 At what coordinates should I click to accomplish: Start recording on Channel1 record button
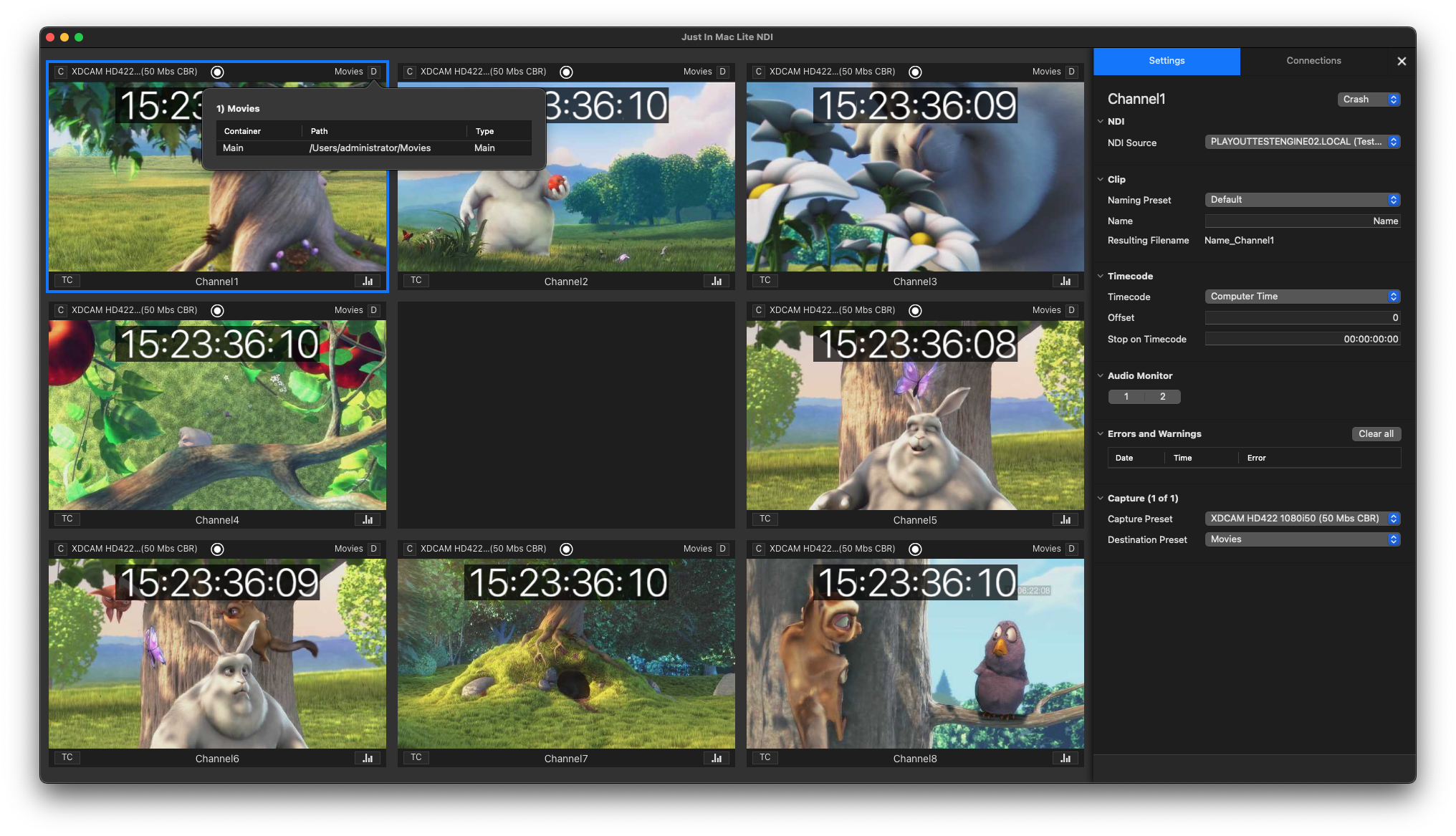(218, 72)
